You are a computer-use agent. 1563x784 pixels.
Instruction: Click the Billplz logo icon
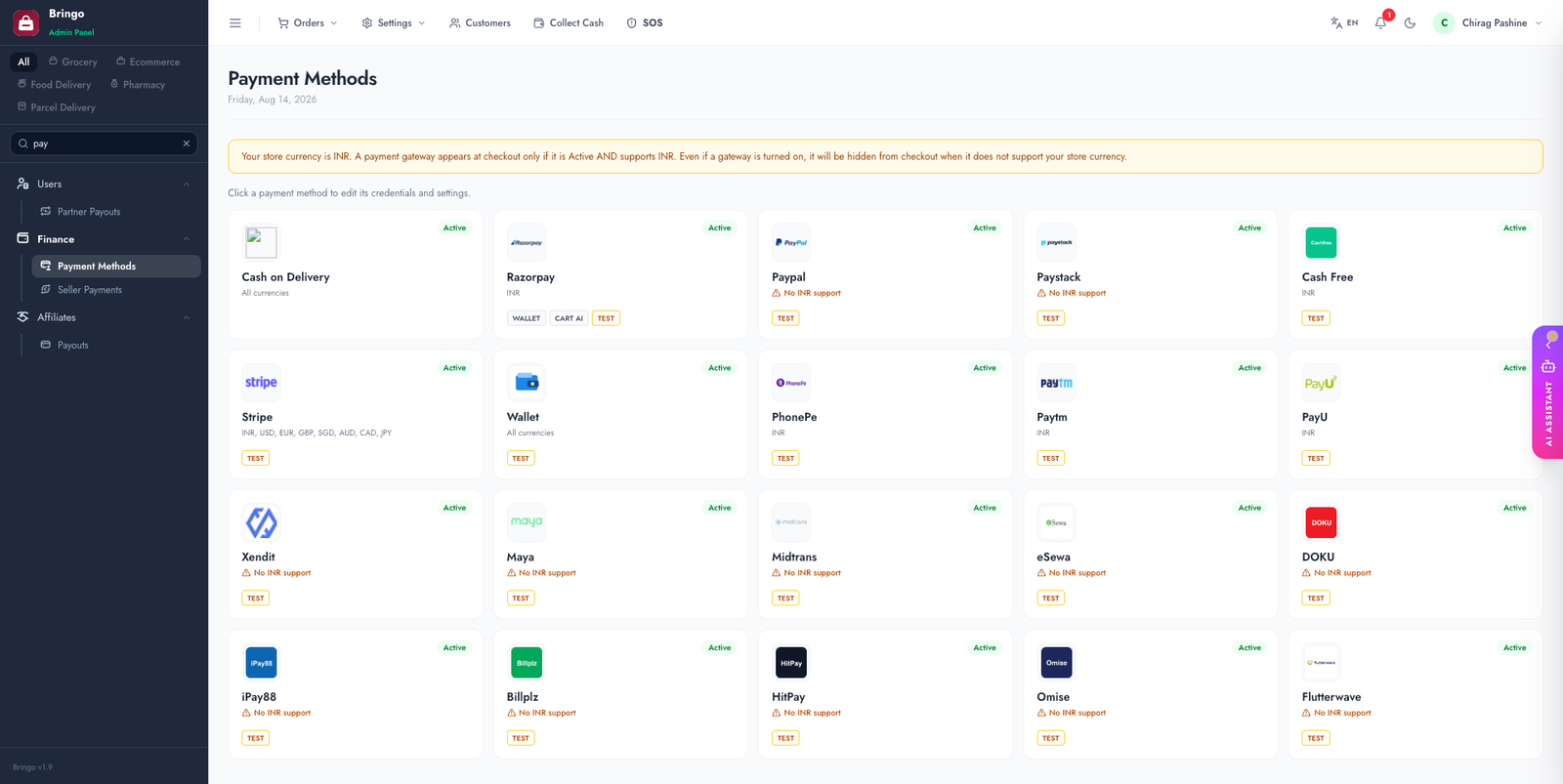point(527,663)
